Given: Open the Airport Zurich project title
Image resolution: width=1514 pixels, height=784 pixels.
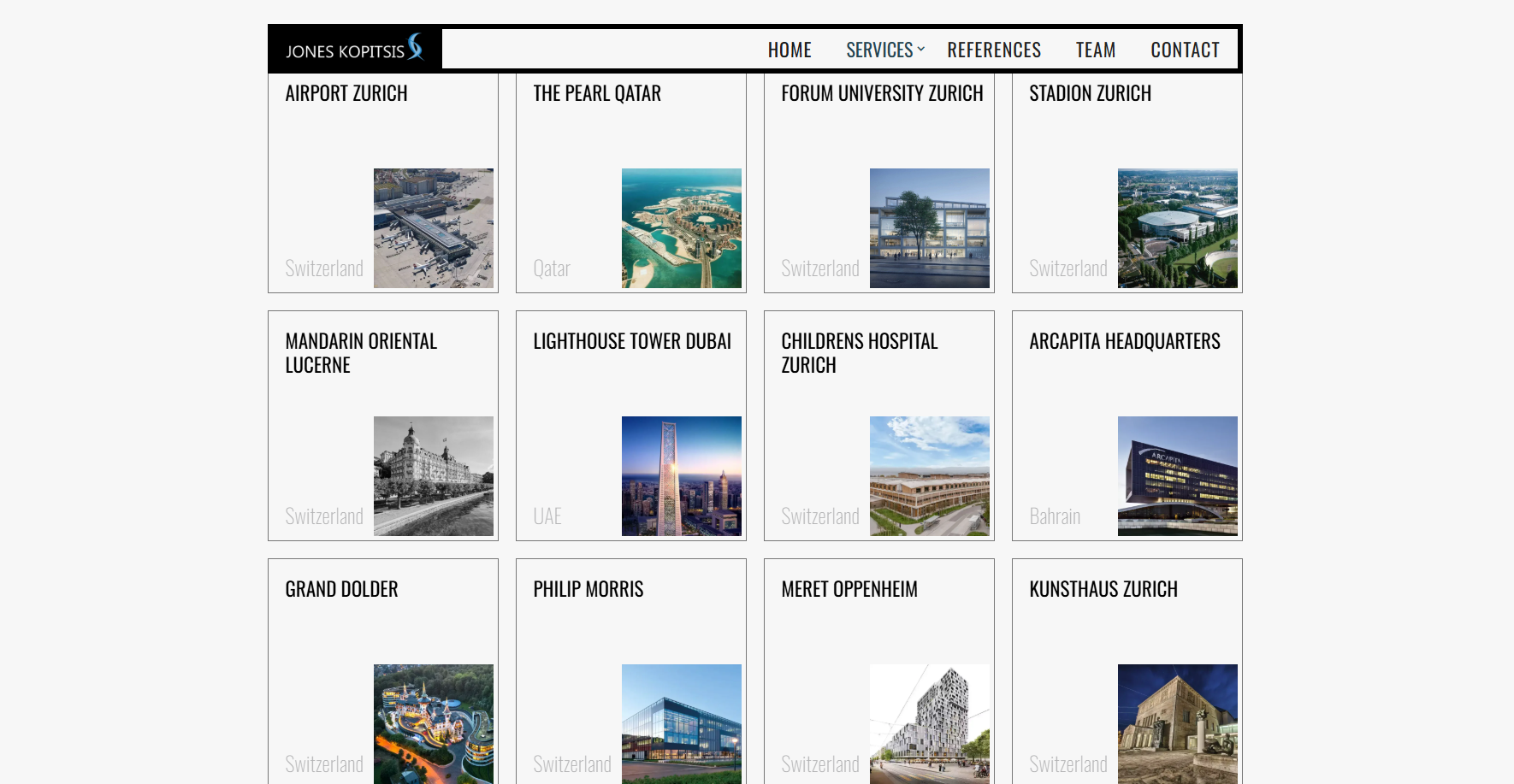Looking at the screenshot, I should (x=346, y=93).
